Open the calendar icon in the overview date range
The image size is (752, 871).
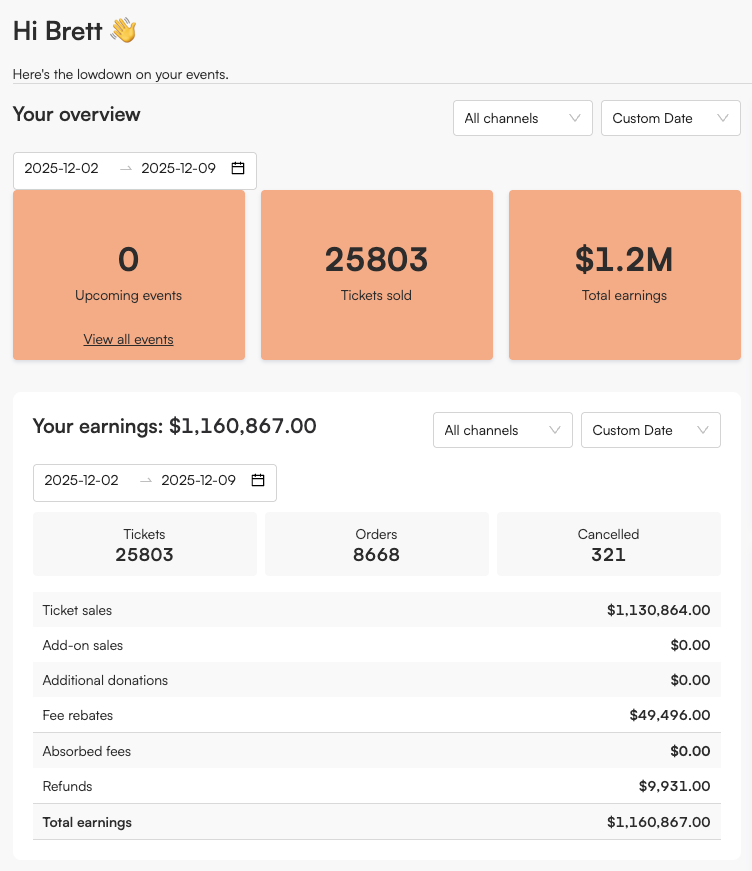tap(238, 169)
